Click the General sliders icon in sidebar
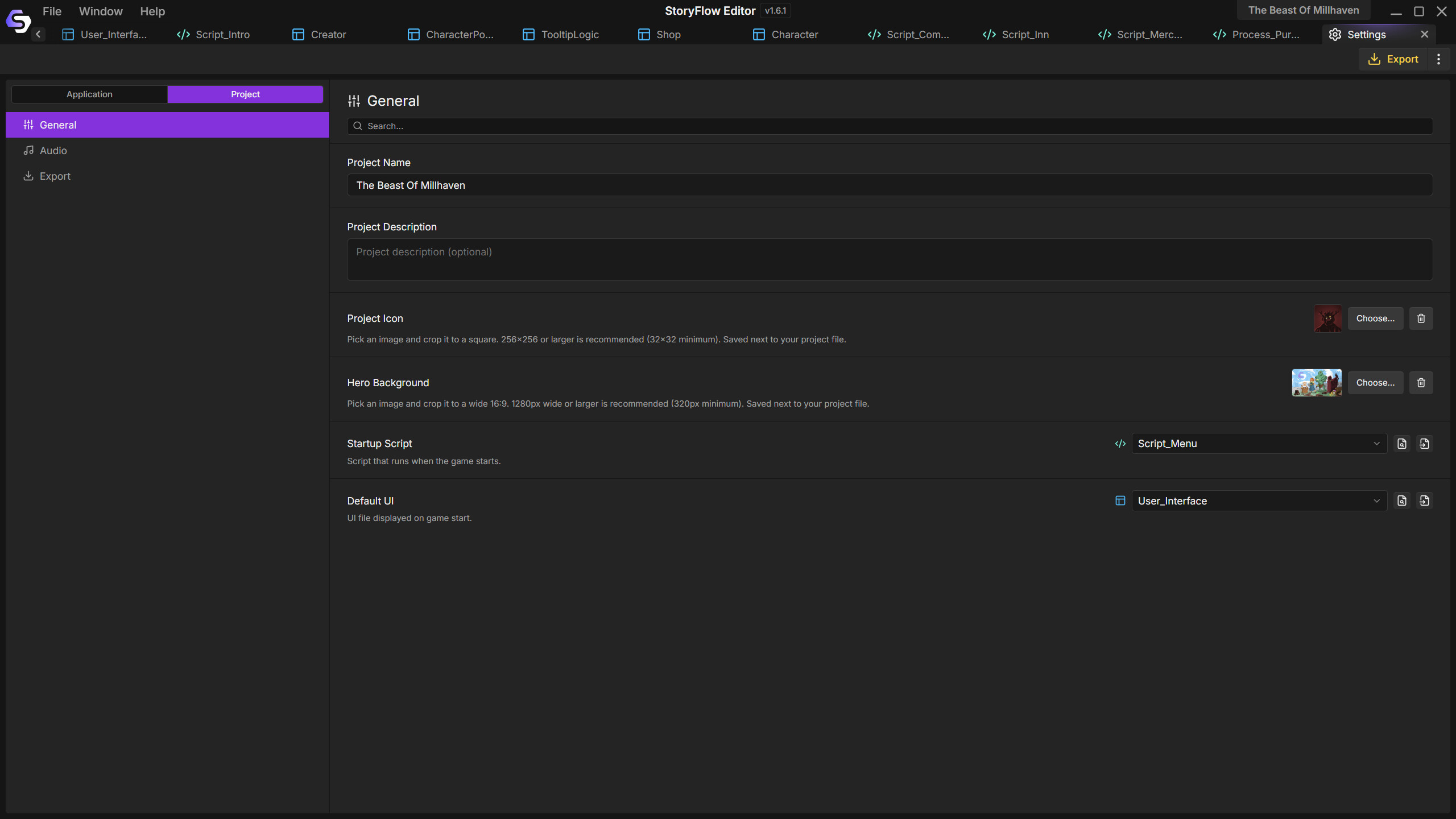The height and width of the screenshot is (819, 1456). pos(28,125)
